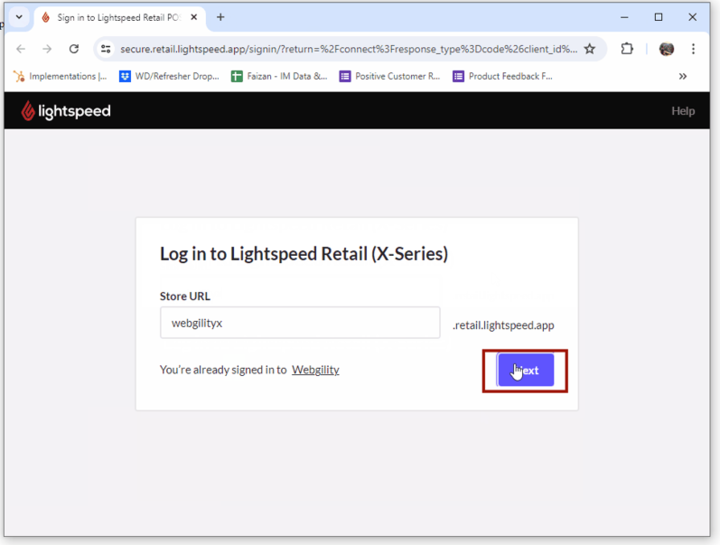Viewport: 720px width, 545px height.
Task: Click the Log in to Lightspeed Retail heading
Action: click(x=304, y=254)
